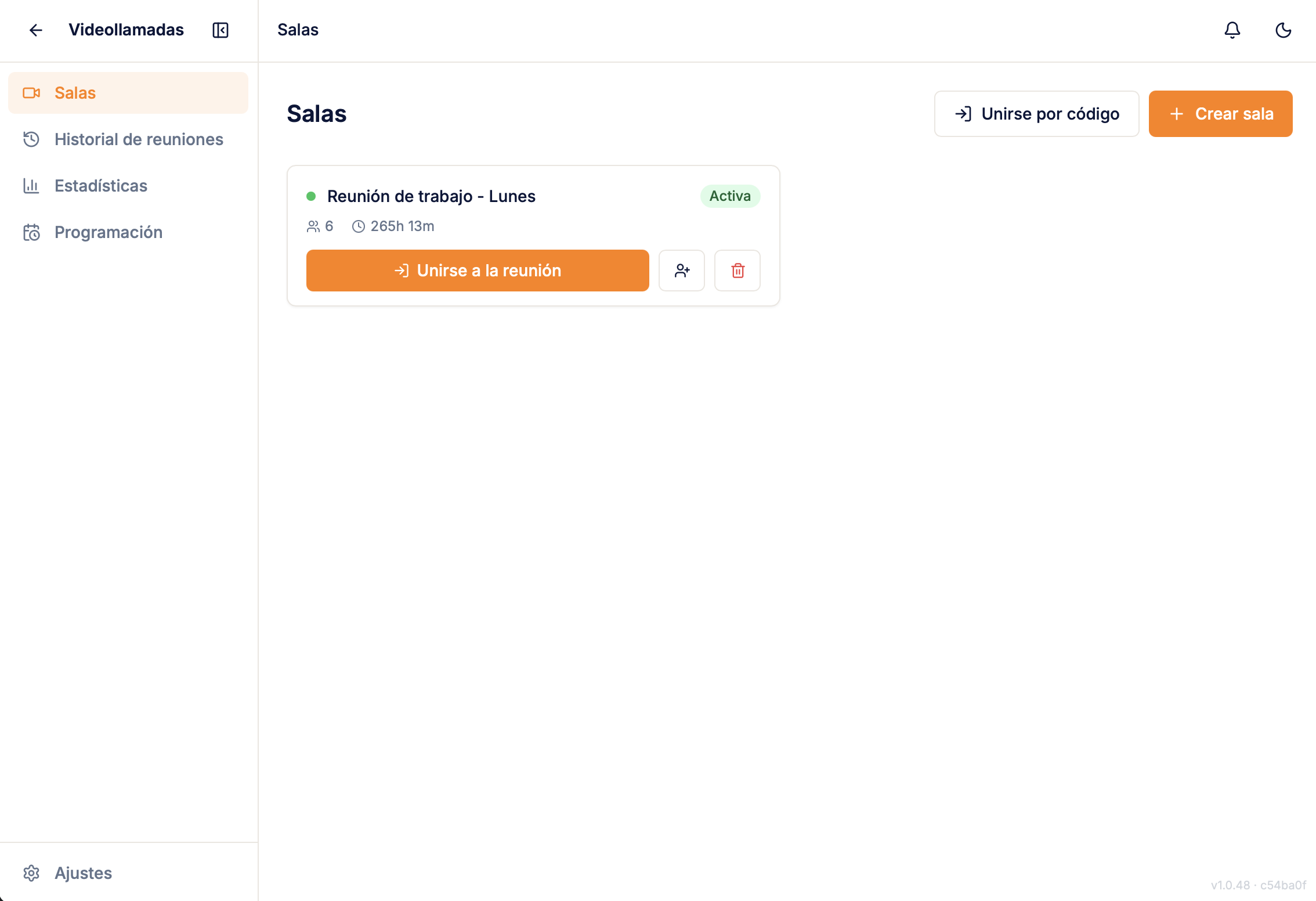
Task: Open Programación section
Action: pyautogui.click(x=108, y=232)
